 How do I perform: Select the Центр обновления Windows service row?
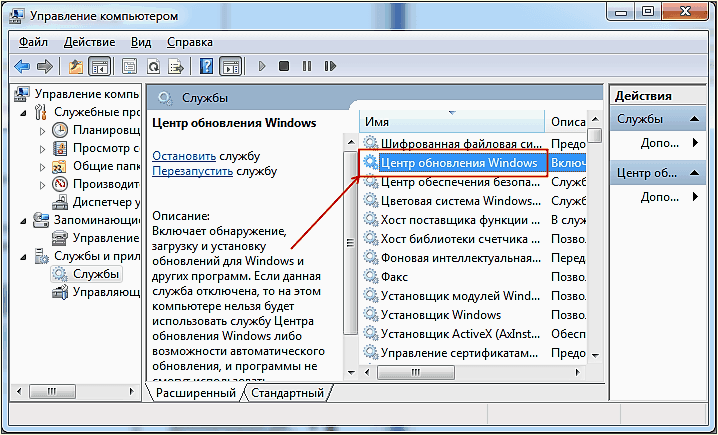[474, 163]
